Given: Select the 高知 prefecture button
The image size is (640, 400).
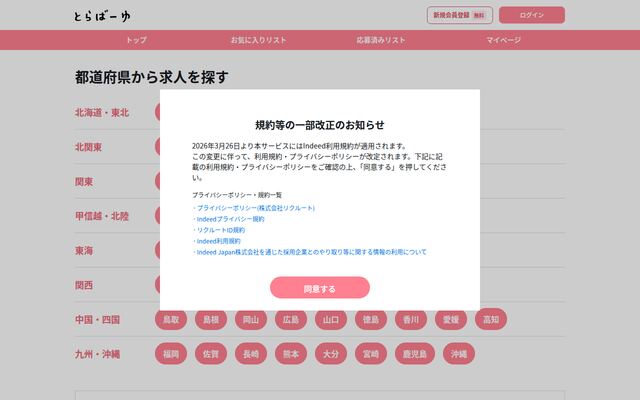Looking at the screenshot, I should point(491,319).
